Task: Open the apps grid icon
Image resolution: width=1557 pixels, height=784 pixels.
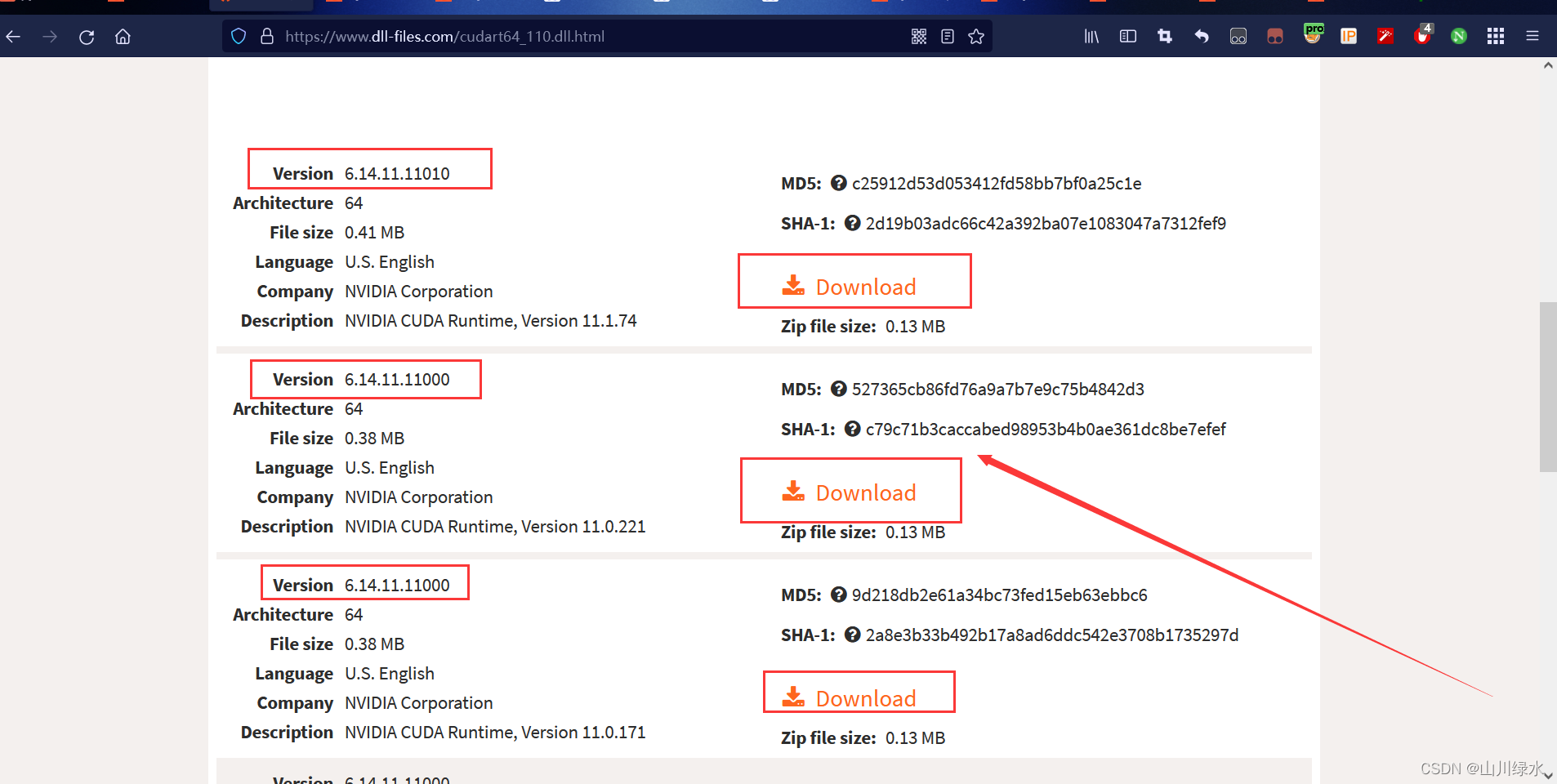Action: (x=1496, y=37)
